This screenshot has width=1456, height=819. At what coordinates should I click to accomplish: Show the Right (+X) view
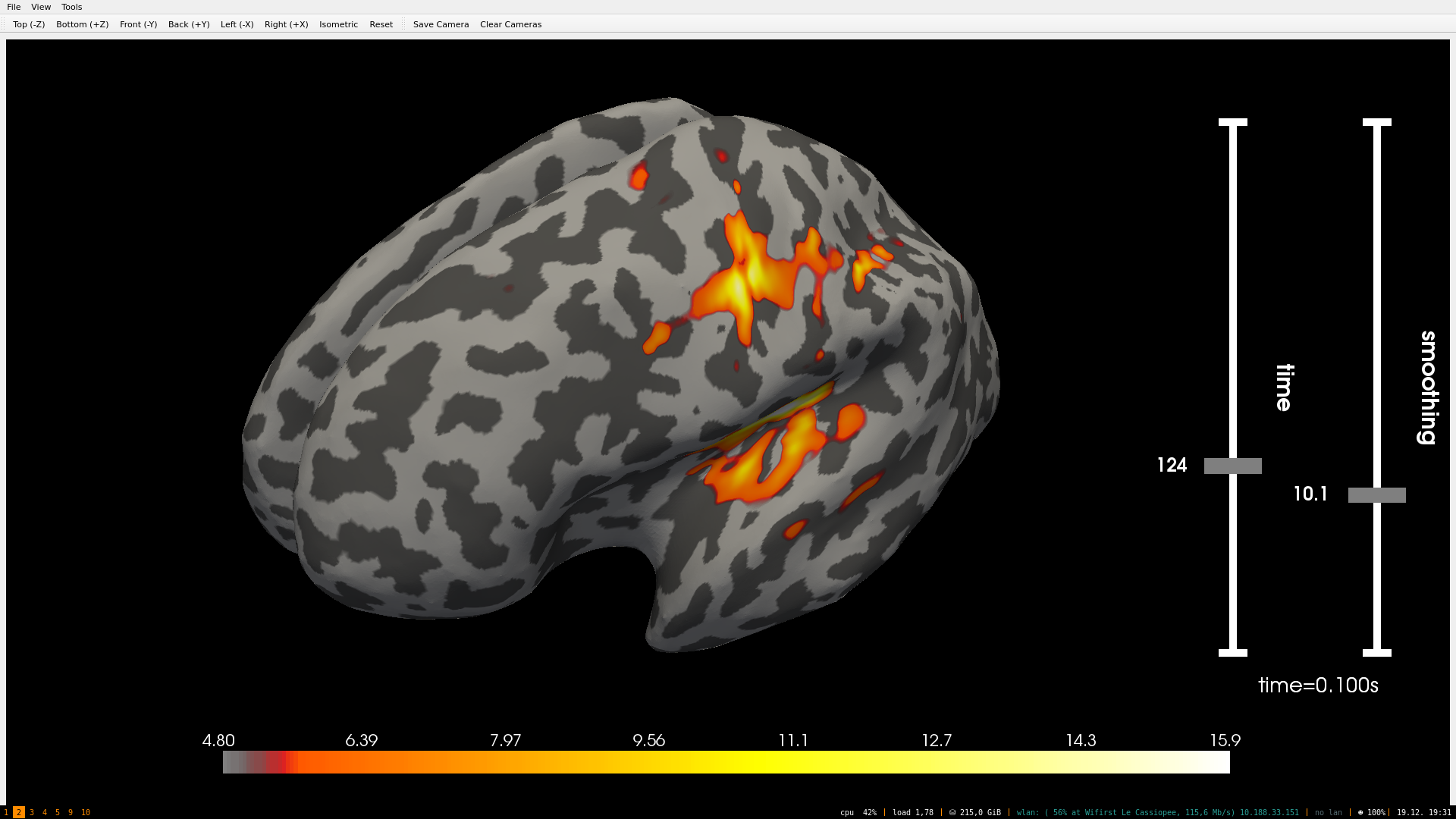[286, 24]
